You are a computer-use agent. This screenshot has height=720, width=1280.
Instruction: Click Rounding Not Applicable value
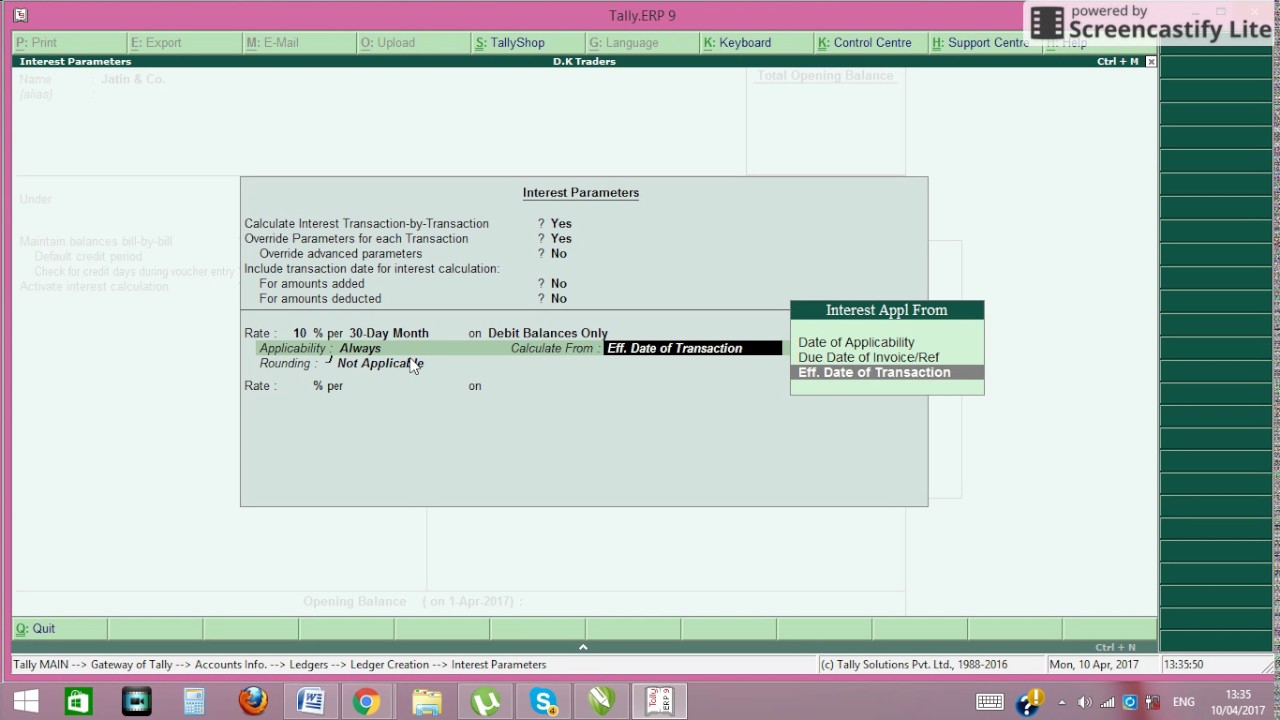pyautogui.click(x=380, y=363)
